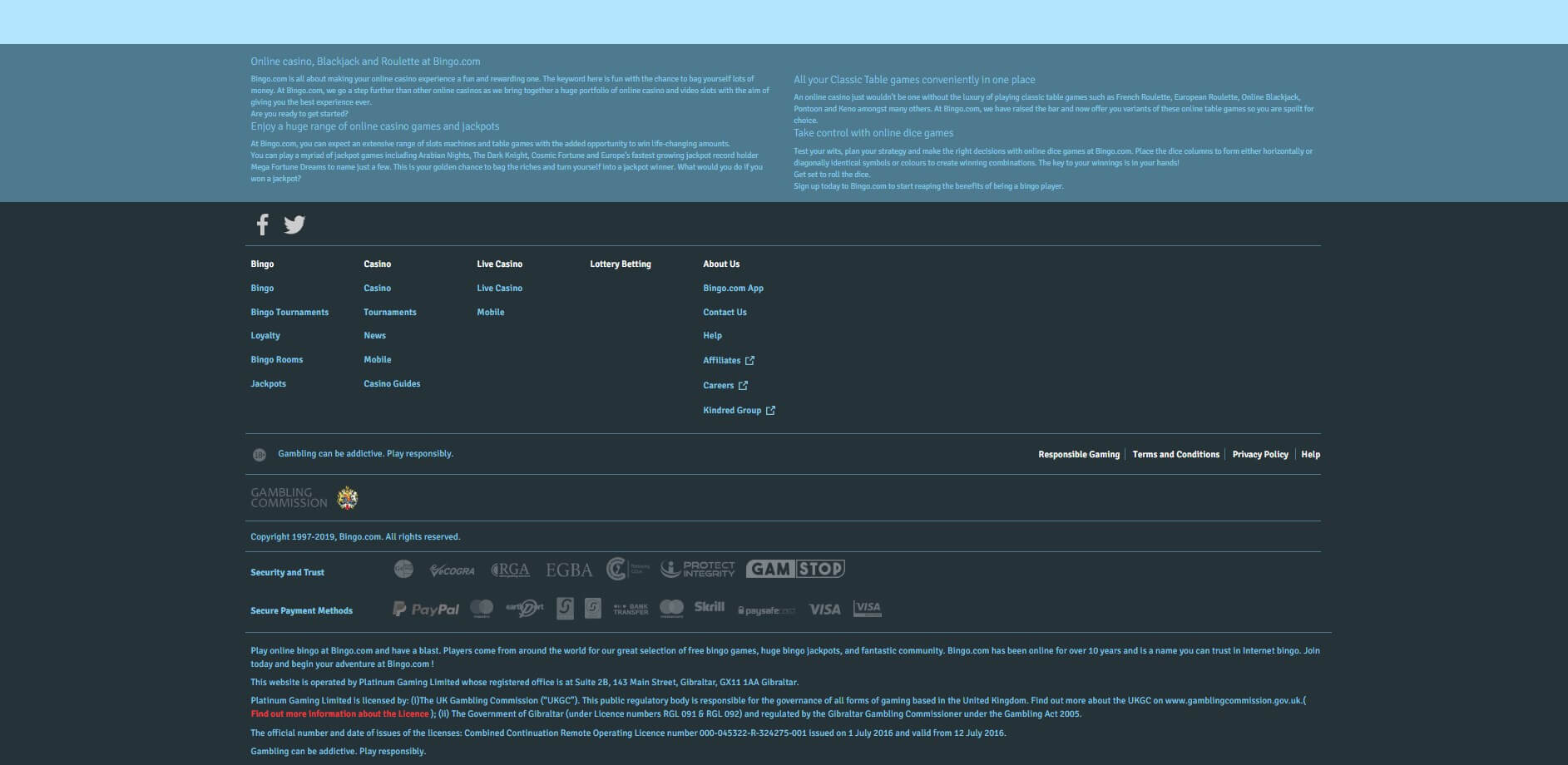
Task: Open the Twitter bird icon
Action: [294, 225]
